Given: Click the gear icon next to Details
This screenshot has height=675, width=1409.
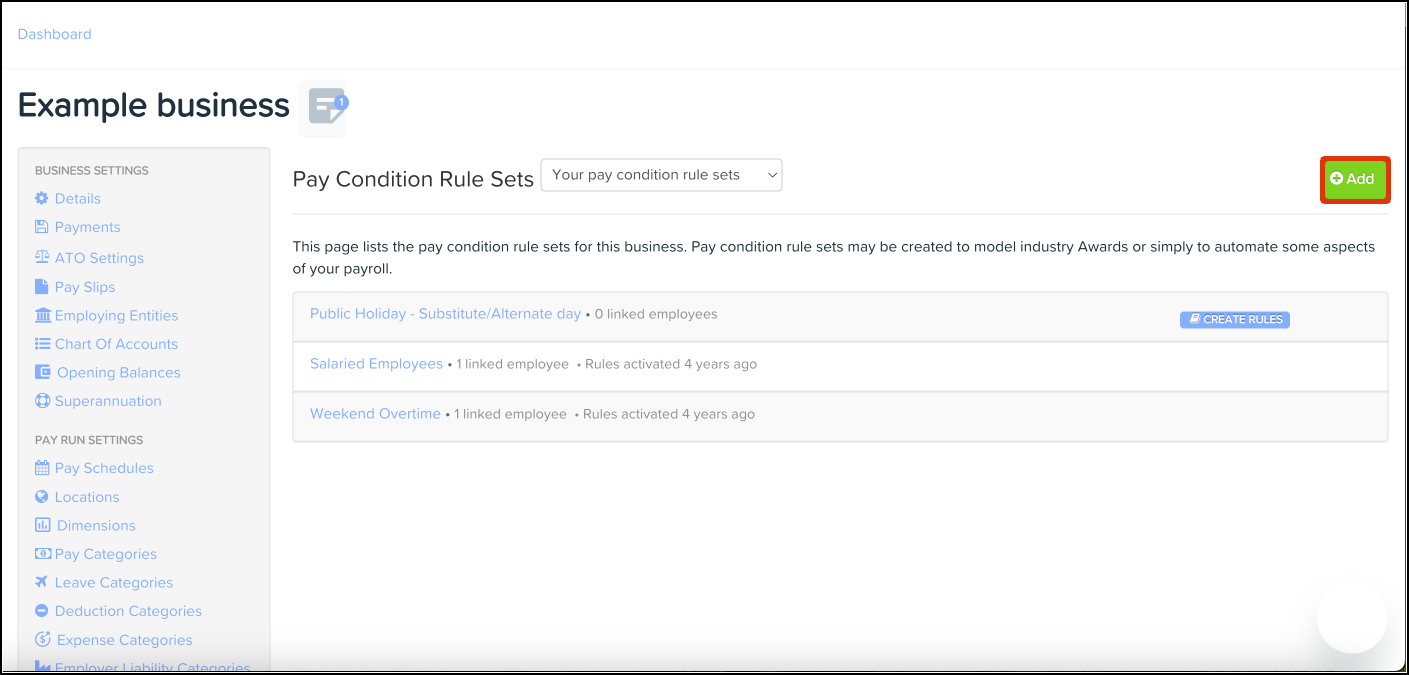Looking at the screenshot, I should click(42, 198).
